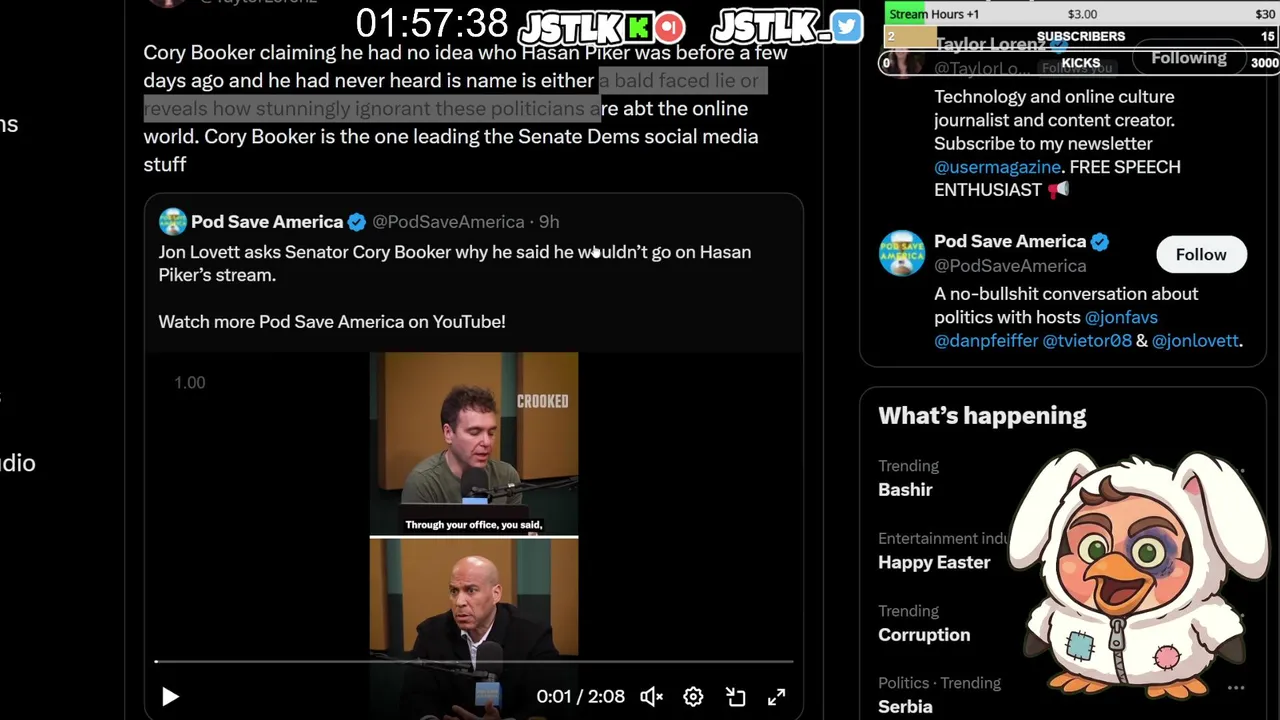
Task: Click the Following button for Taylor Lorenz
Action: (1188, 58)
